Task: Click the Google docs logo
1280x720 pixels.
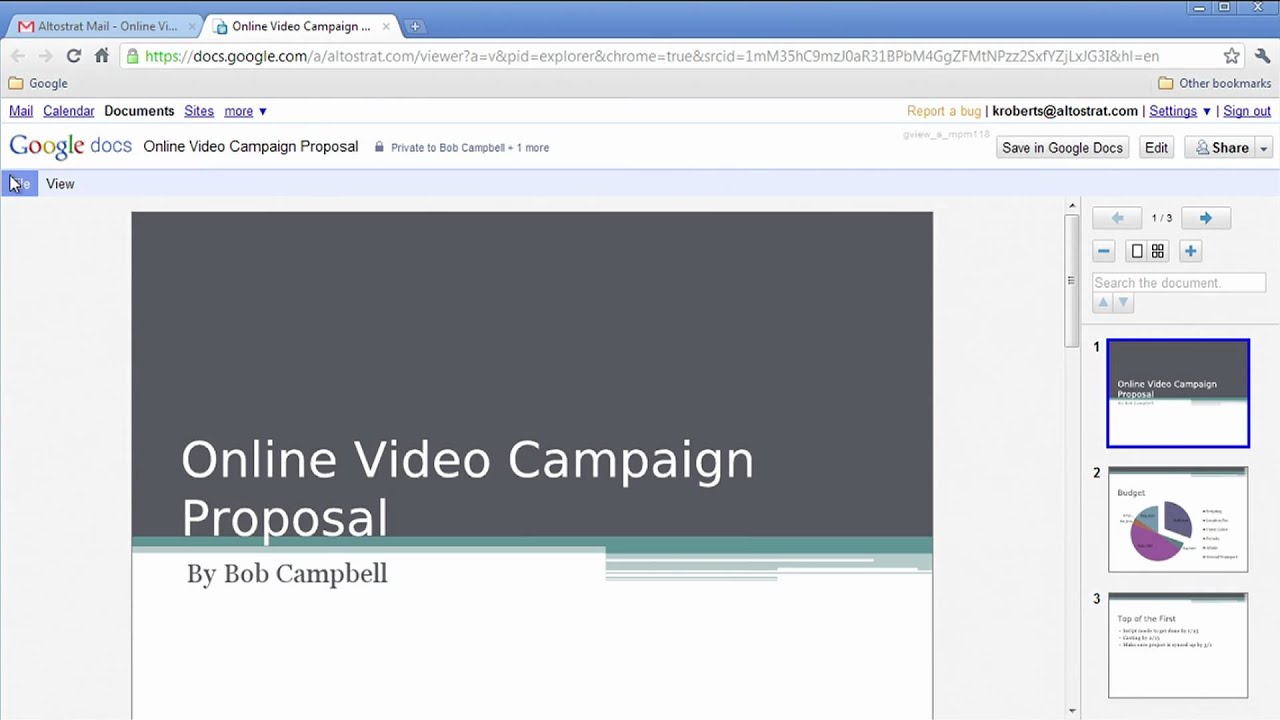Action: [70, 146]
